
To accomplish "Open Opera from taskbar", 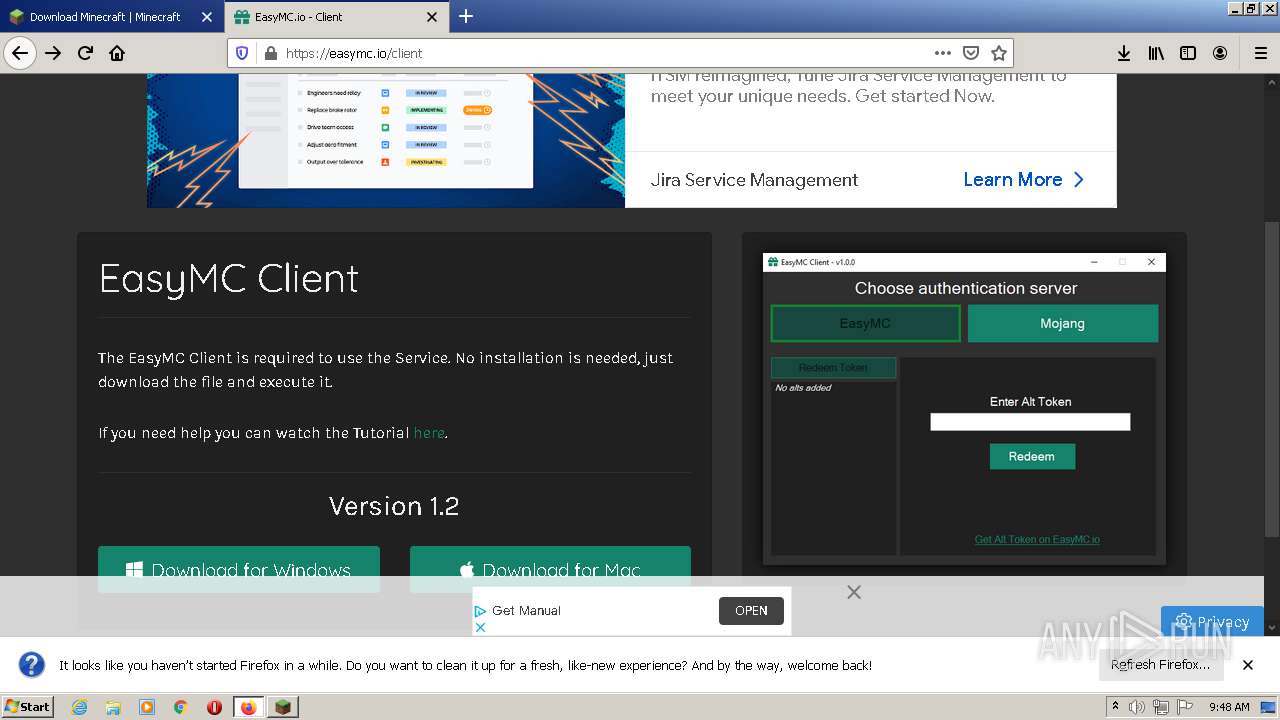I will tap(214, 707).
